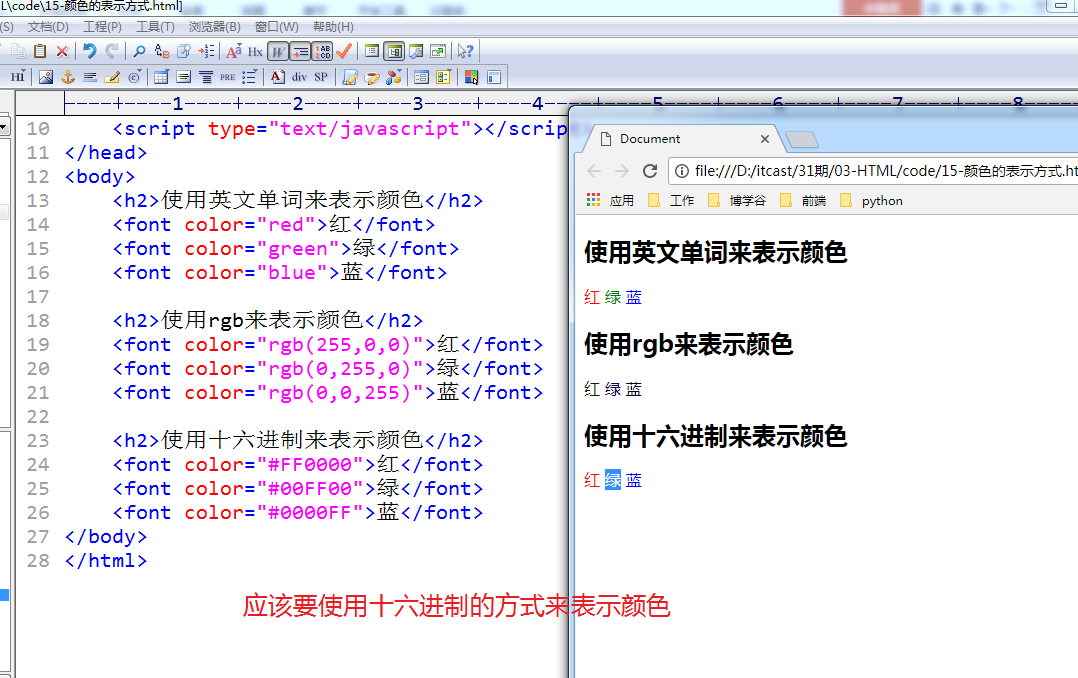Click the full screen green arrow icon

coord(438,51)
